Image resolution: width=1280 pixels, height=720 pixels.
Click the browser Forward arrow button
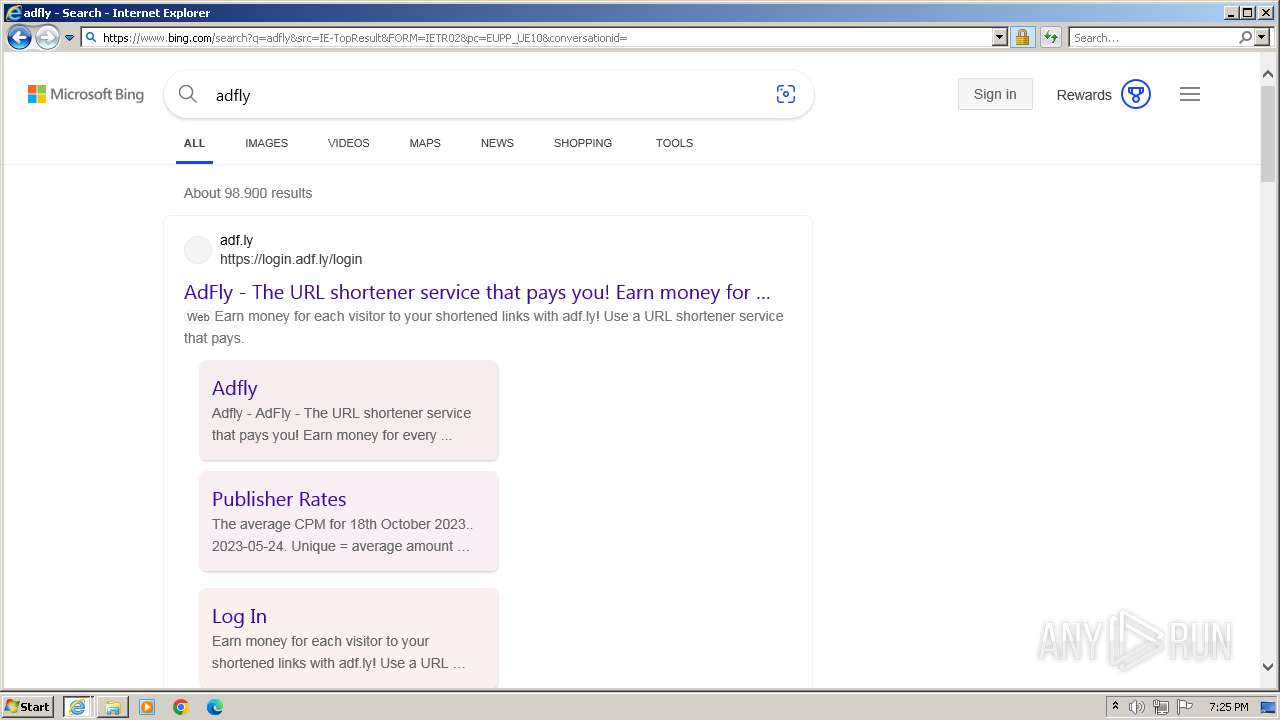[x=47, y=38]
